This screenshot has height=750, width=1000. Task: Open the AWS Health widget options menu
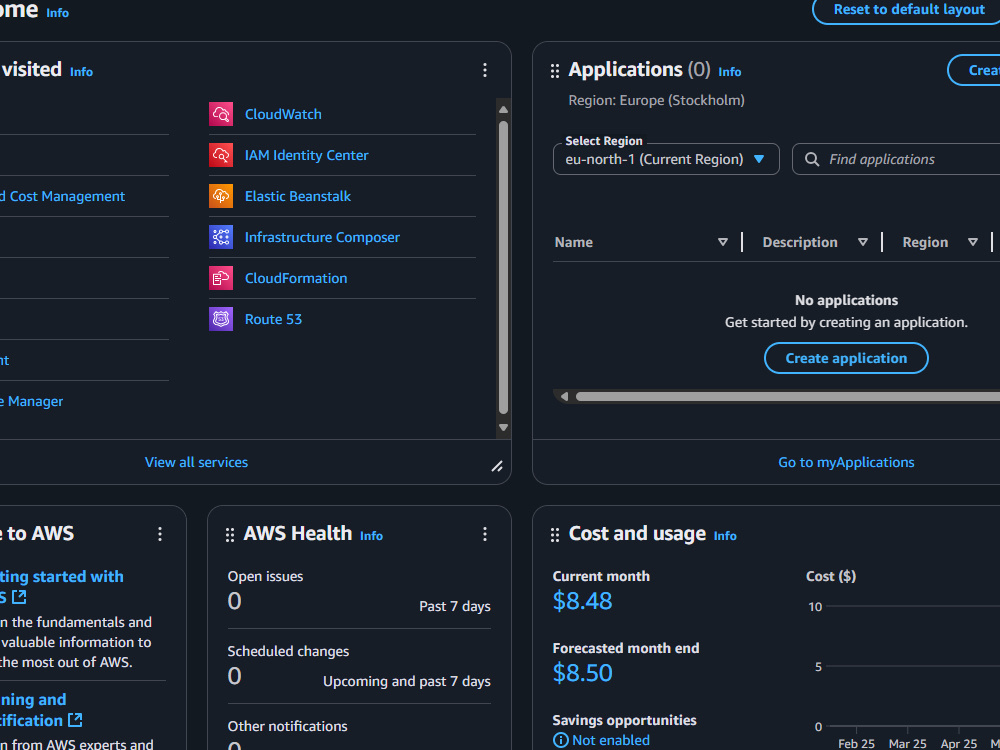tap(485, 534)
